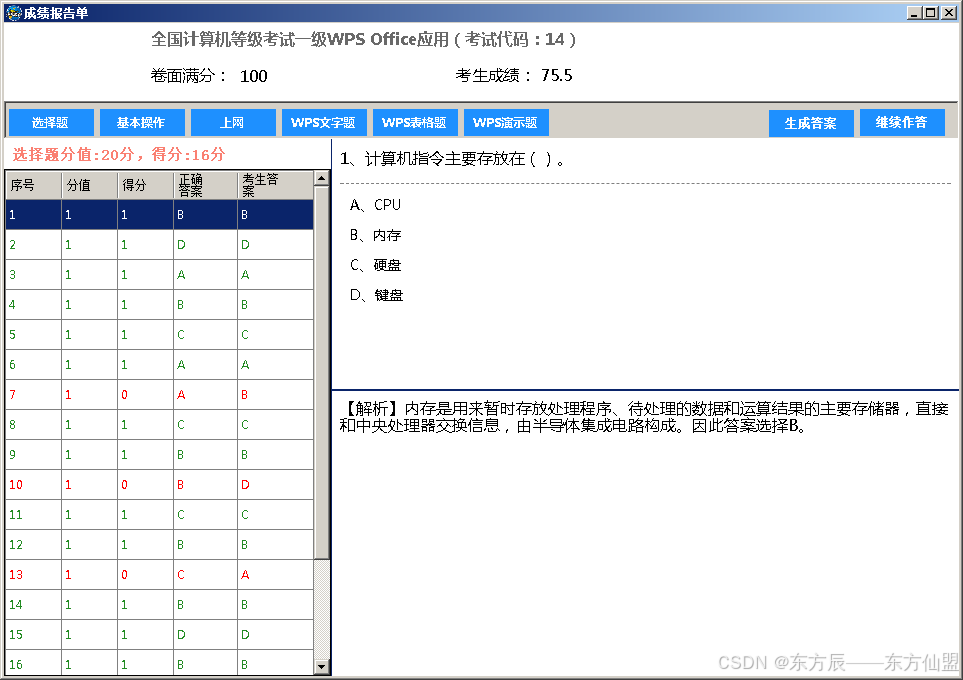The height and width of the screenshot is (680, 963).
Task: Select row 1 in the score table
Action: (160, 214)
